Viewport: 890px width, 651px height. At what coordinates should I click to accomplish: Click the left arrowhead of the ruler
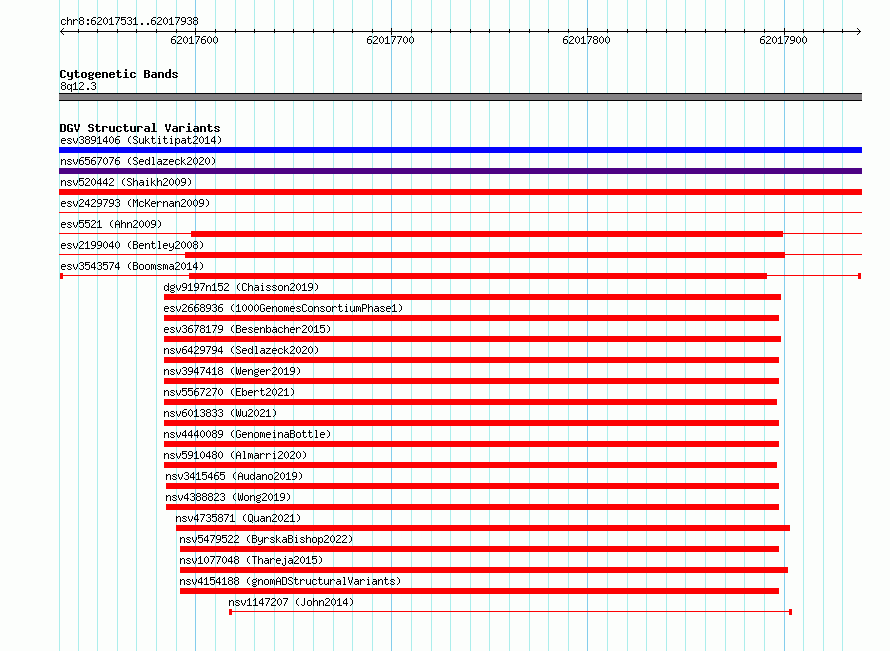62,32
